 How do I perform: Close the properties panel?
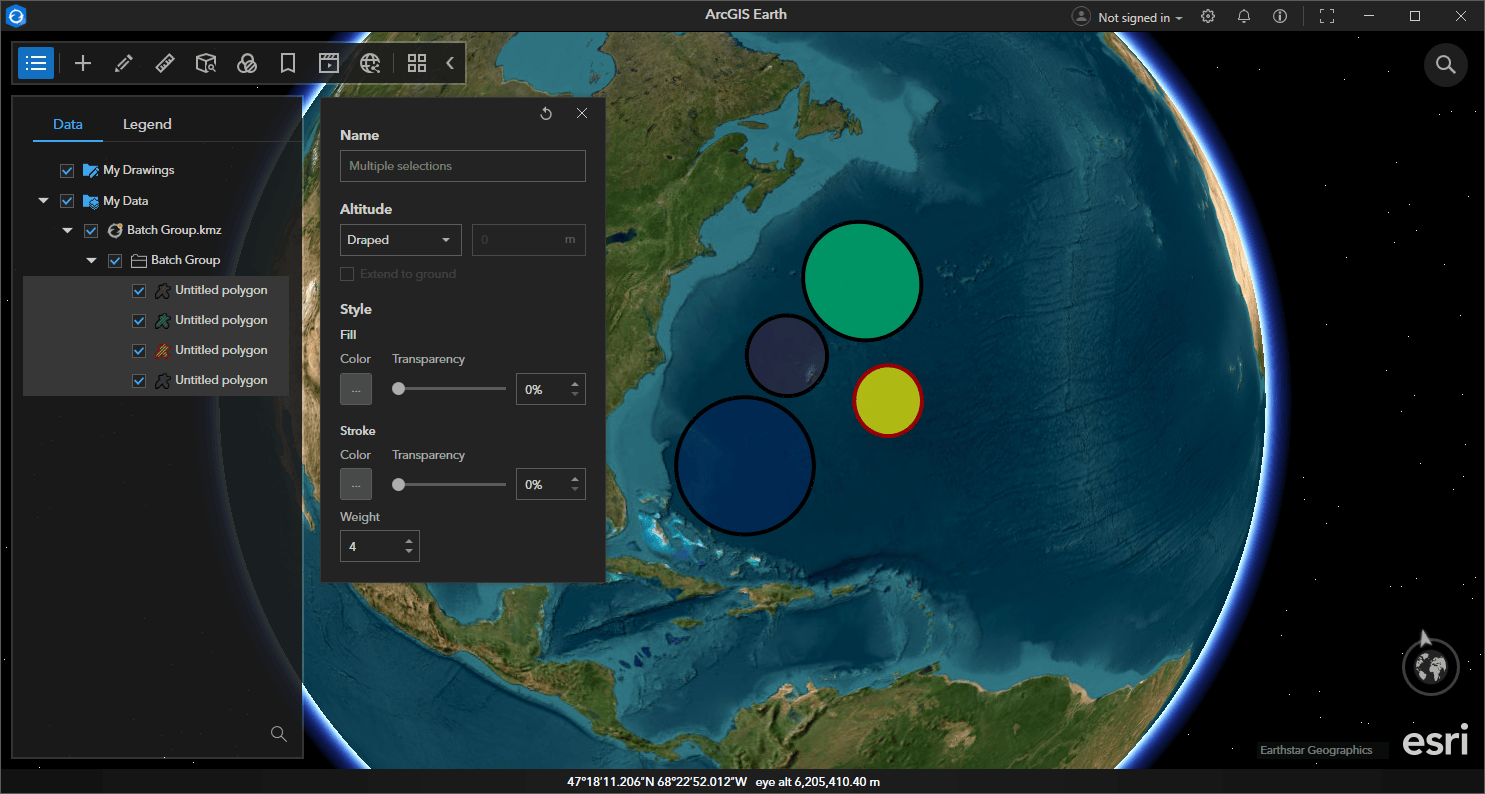[x=582, y=113]
